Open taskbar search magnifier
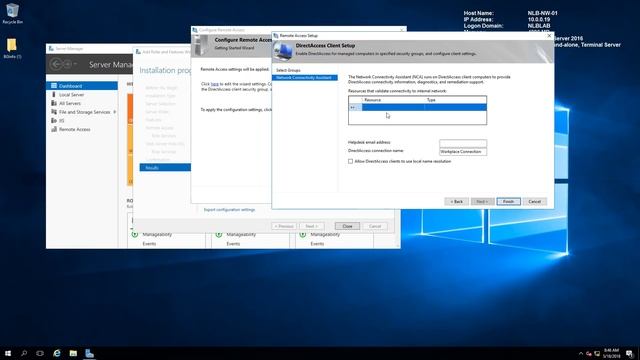The height and width of the screenshot is (360, 640). tap(24, 353)
